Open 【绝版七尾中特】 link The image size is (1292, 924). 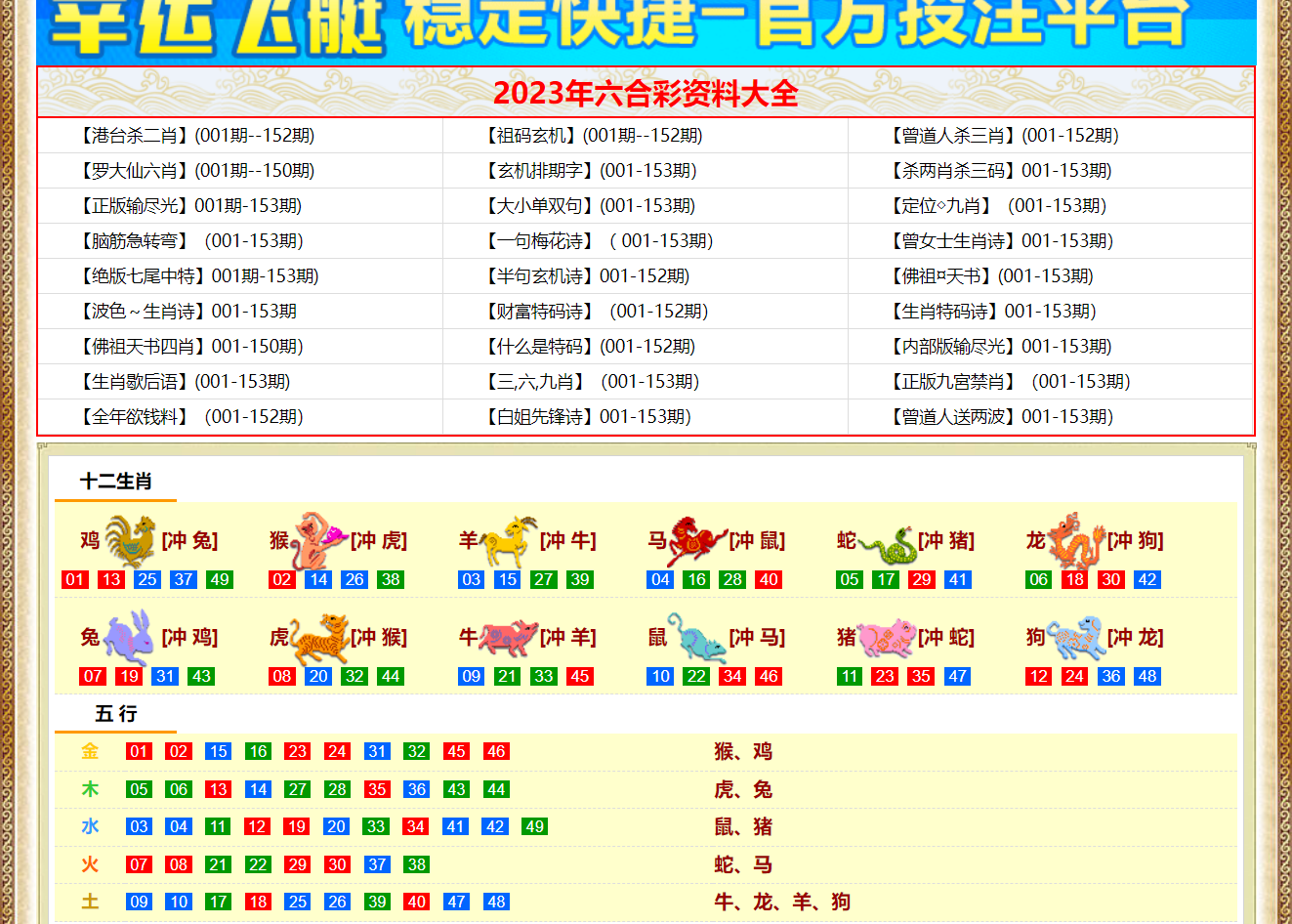click(x=196, y=276)
